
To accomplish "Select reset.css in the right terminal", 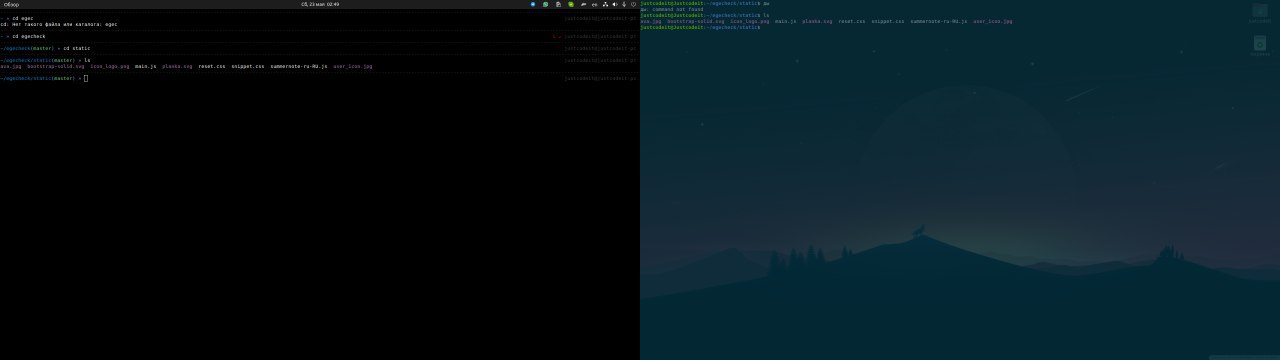I will pos(852,21).
